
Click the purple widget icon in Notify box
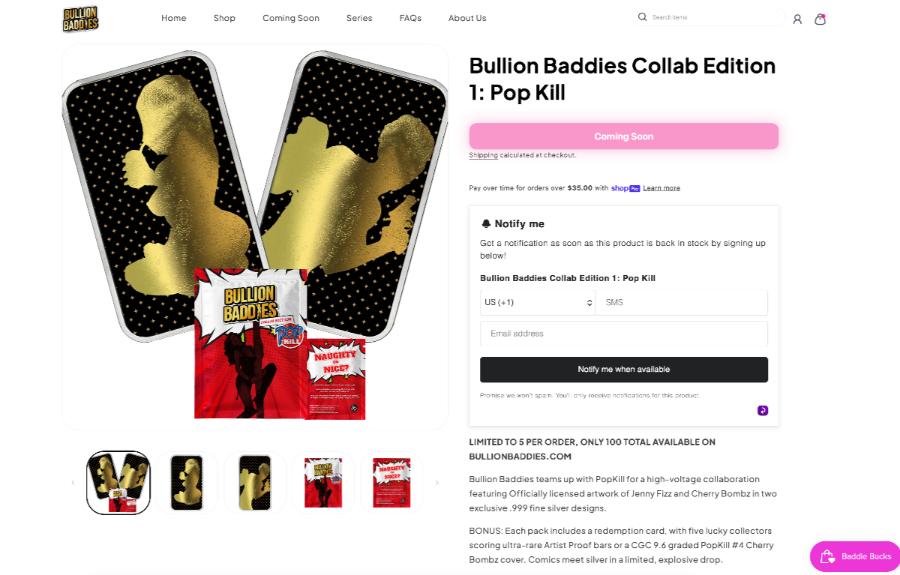tap(762, 410)
